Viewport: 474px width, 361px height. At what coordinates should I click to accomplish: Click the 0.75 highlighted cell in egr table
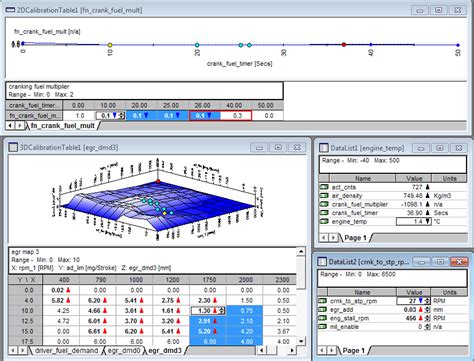245,311
